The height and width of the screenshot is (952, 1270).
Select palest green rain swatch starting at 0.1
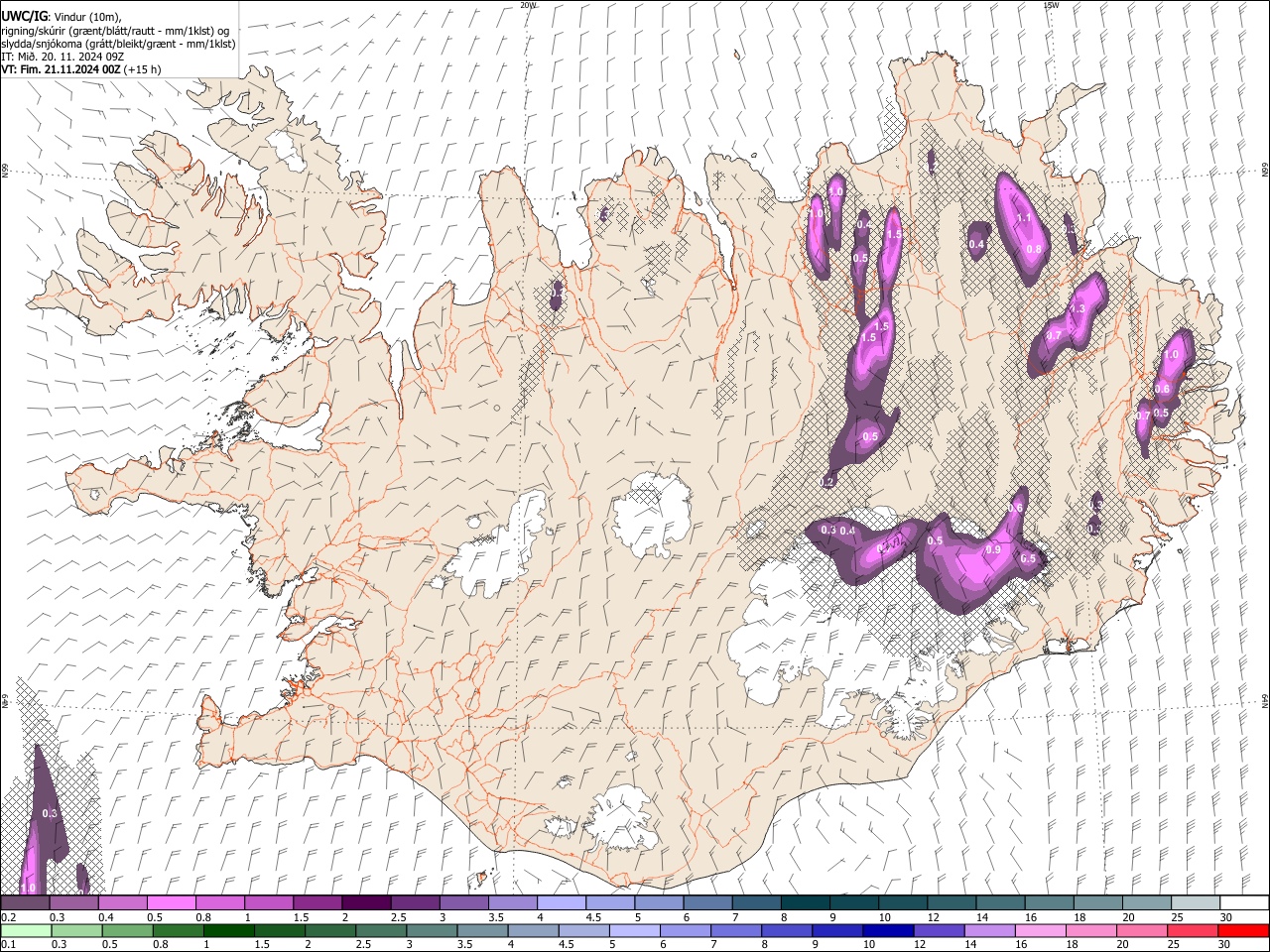(26, 931)
